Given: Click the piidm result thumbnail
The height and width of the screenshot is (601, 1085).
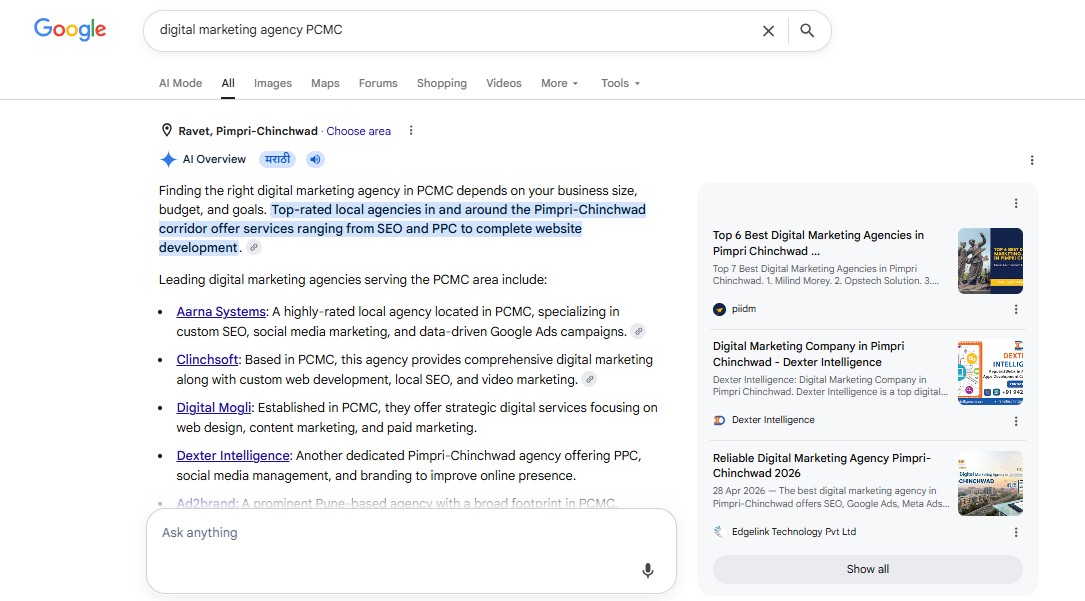Looking at the screenshot, I should tap(990, 261).
